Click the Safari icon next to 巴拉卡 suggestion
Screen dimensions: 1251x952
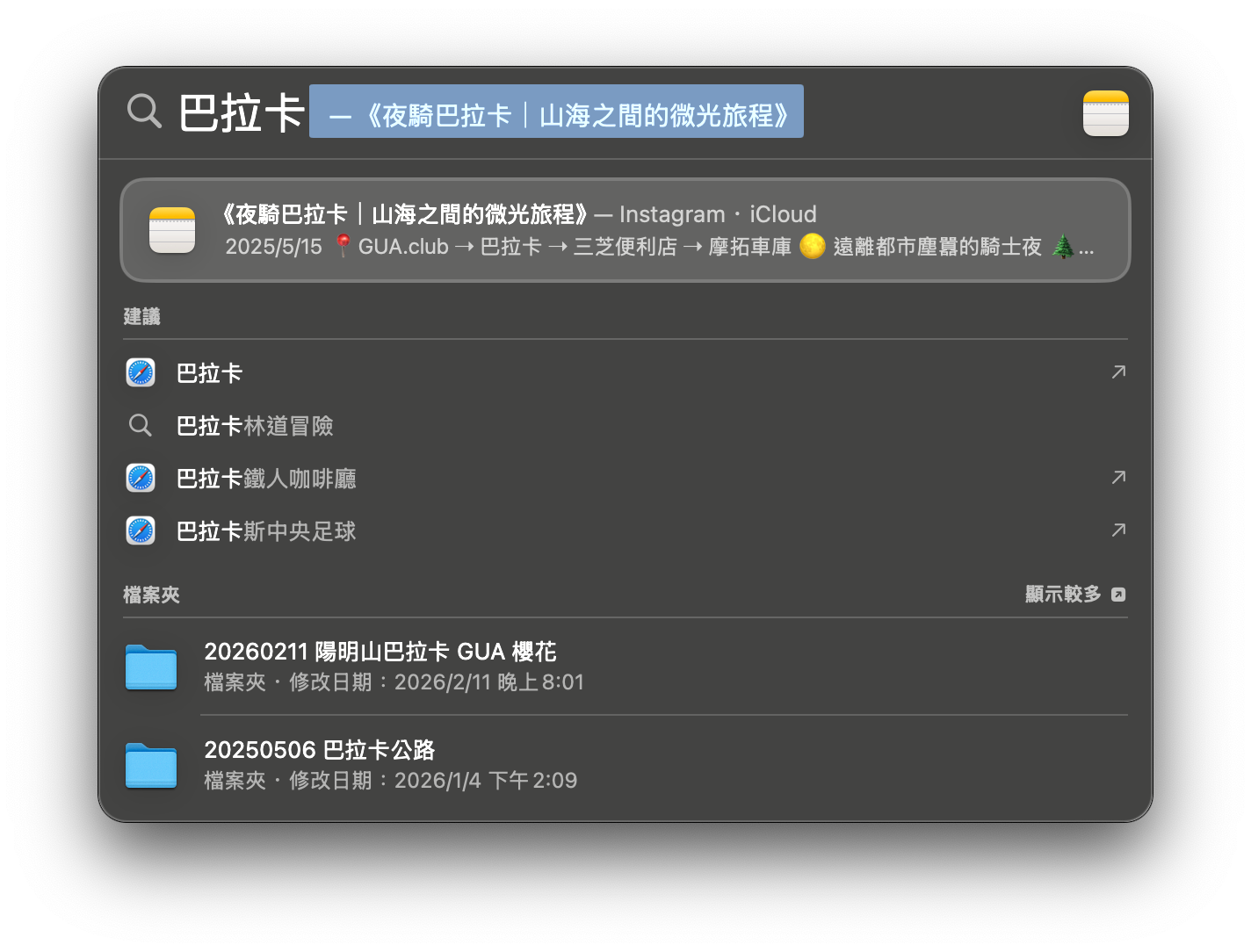click(x=141, y=373)
